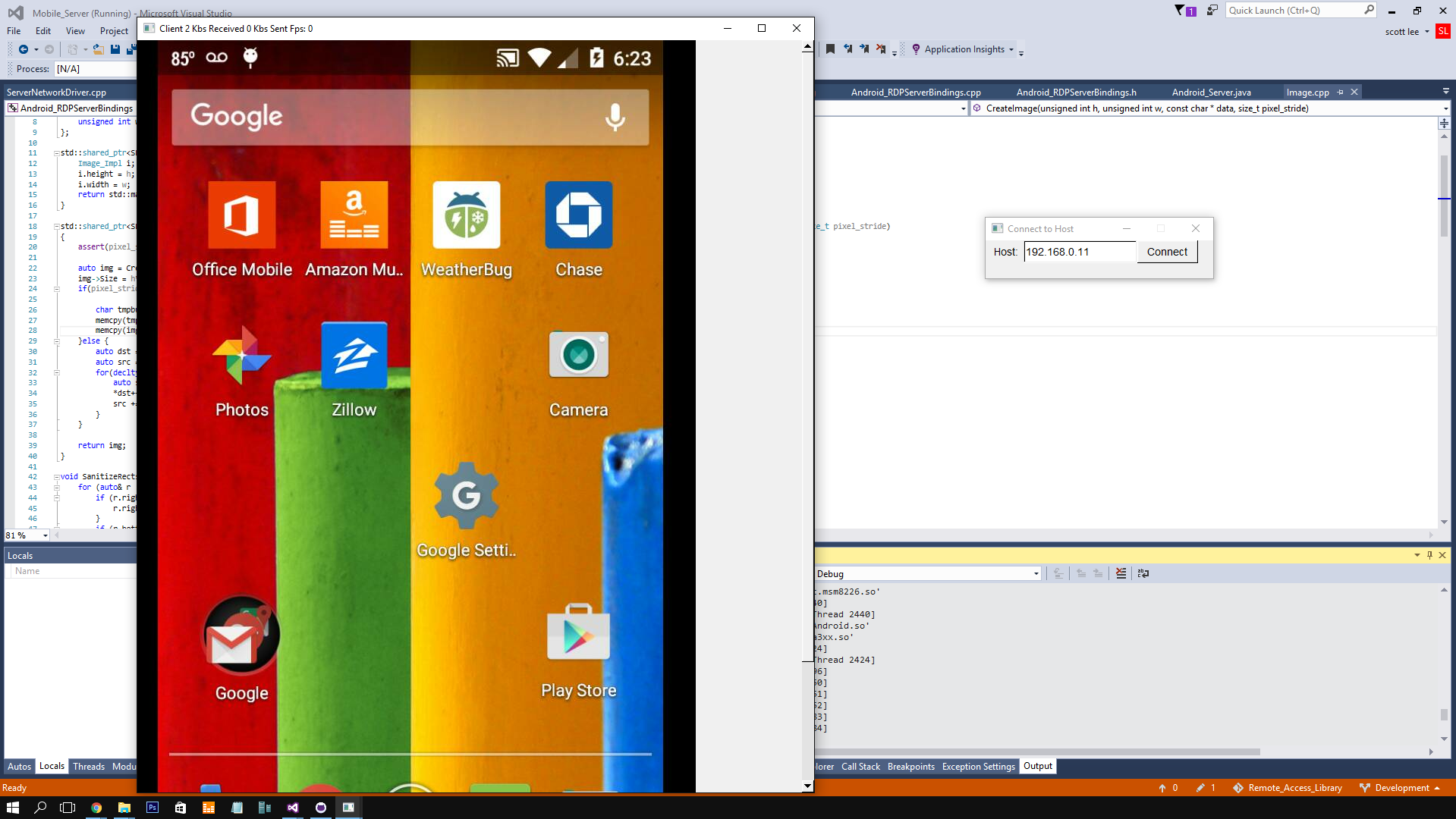The height and width of the screenshot is (819, 1456).
Task: Toggle auto-hide pin on Output panel
Action: pos(1429,555)
